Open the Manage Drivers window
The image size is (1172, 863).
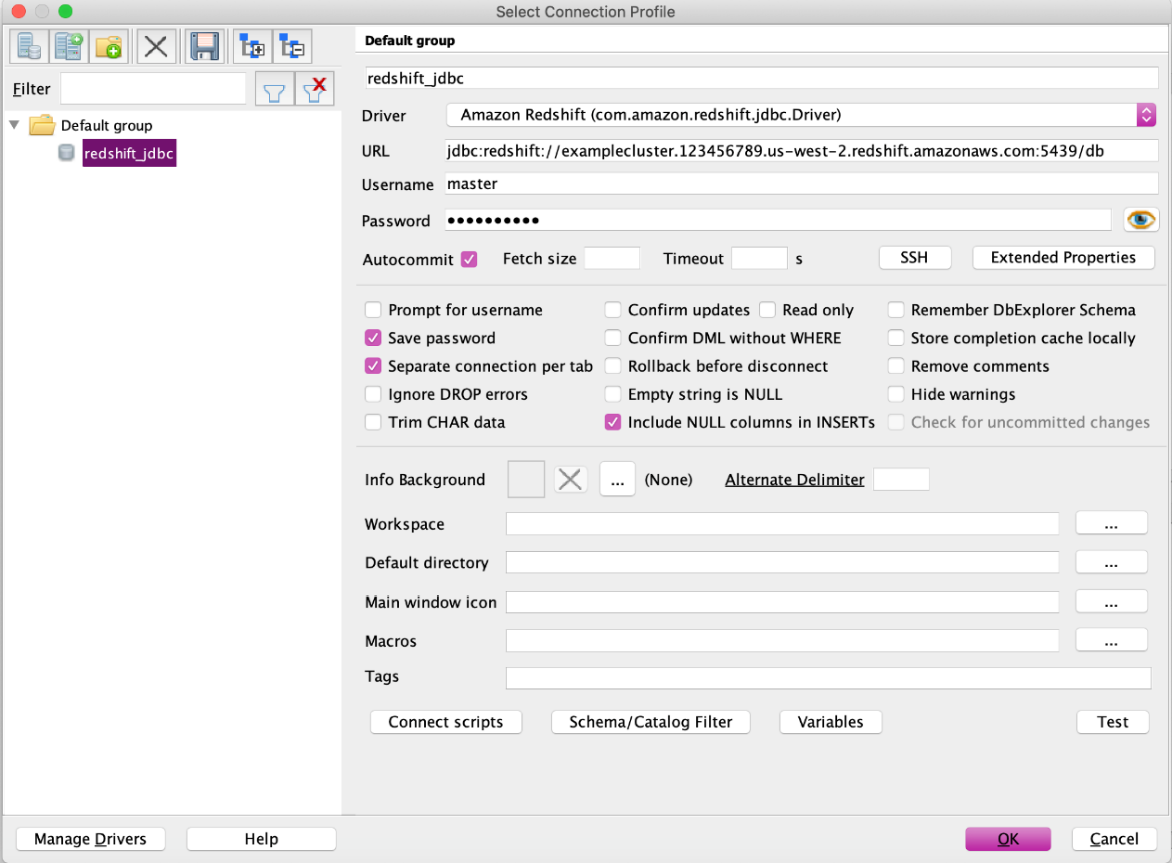[90, 838]
